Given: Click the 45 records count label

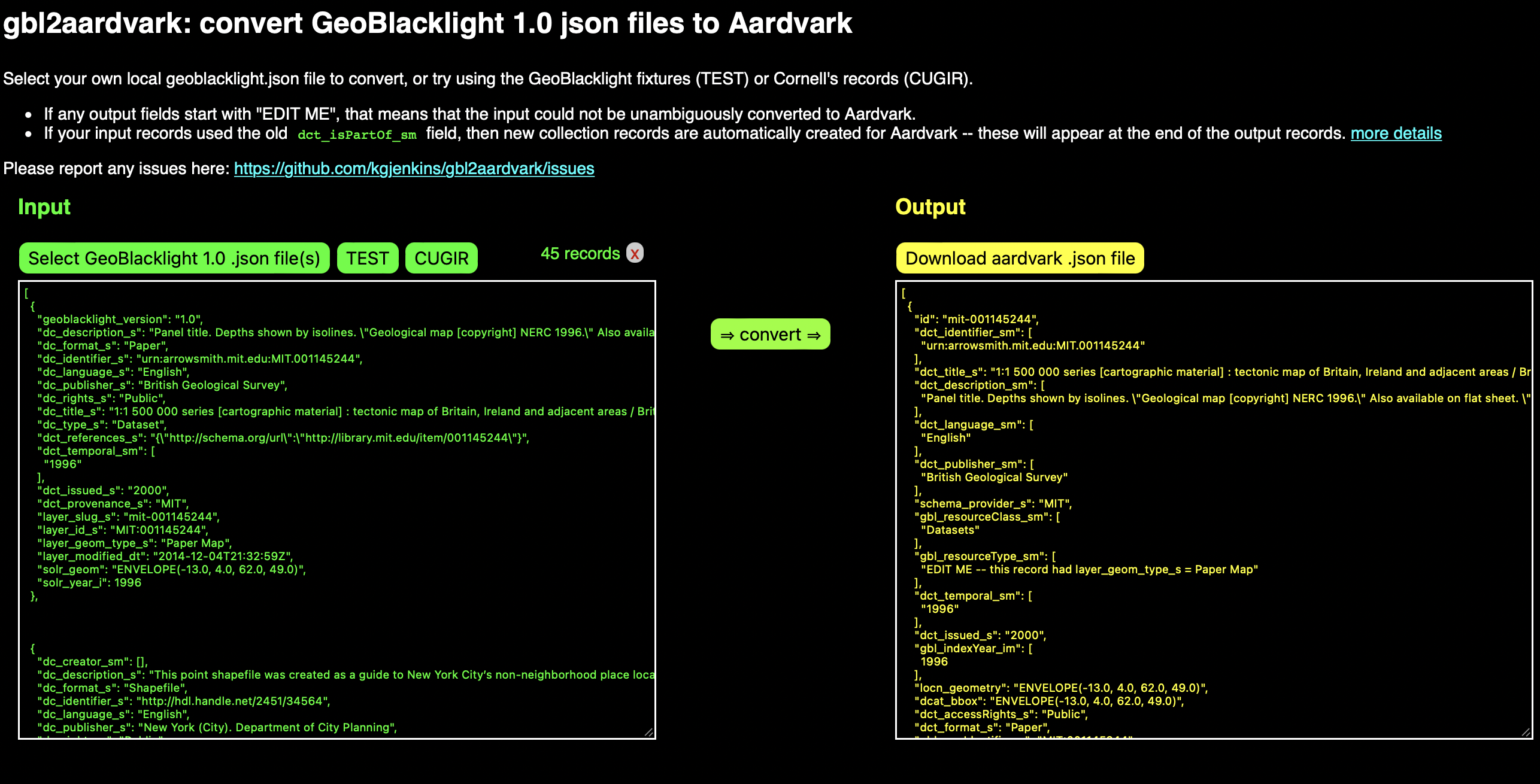Looking at the screenshot, I should click(580, 254).
